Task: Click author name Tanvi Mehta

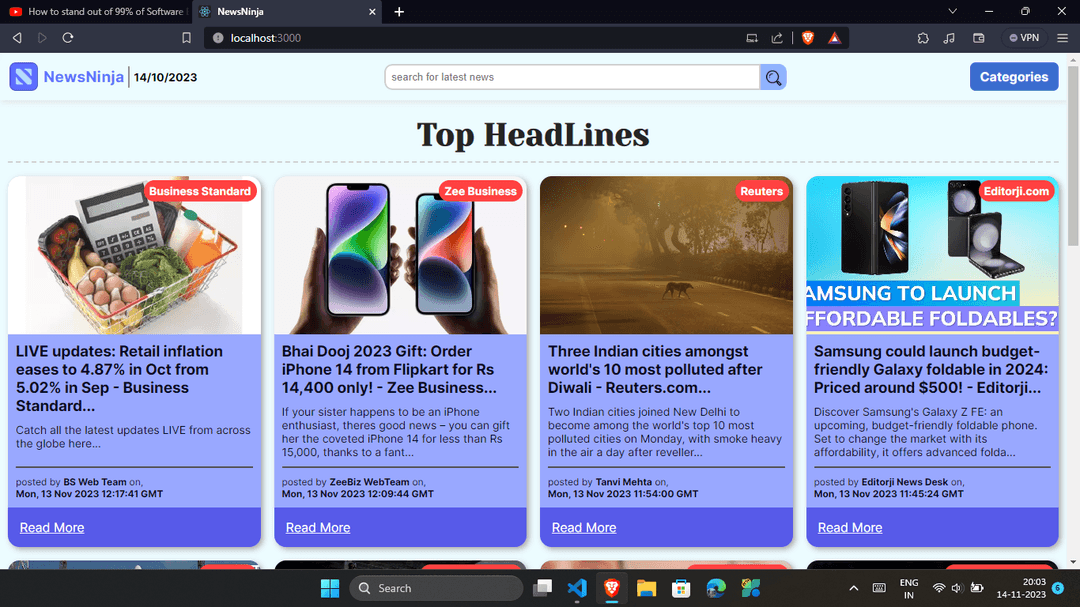Action: click(x=623, y=482)
